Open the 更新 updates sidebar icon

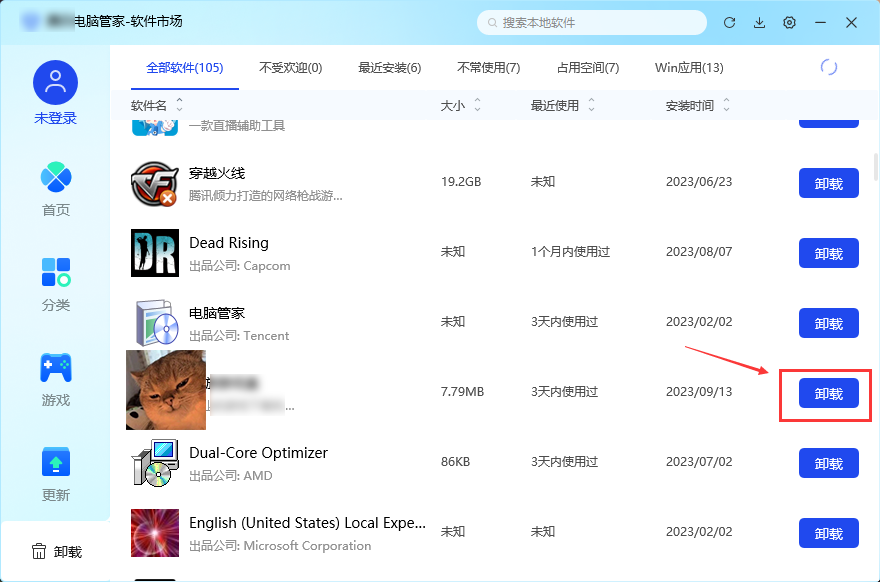pos(56,462)
